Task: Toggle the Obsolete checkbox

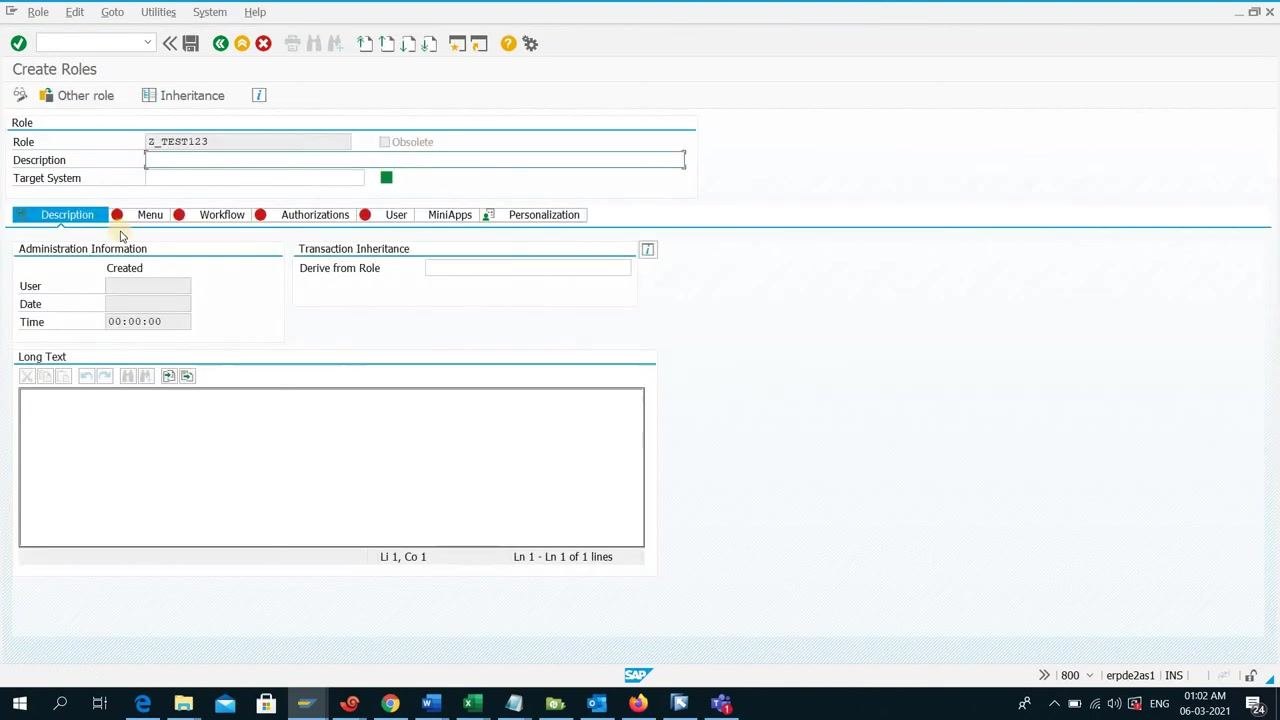Action: [x=384, y=142]
